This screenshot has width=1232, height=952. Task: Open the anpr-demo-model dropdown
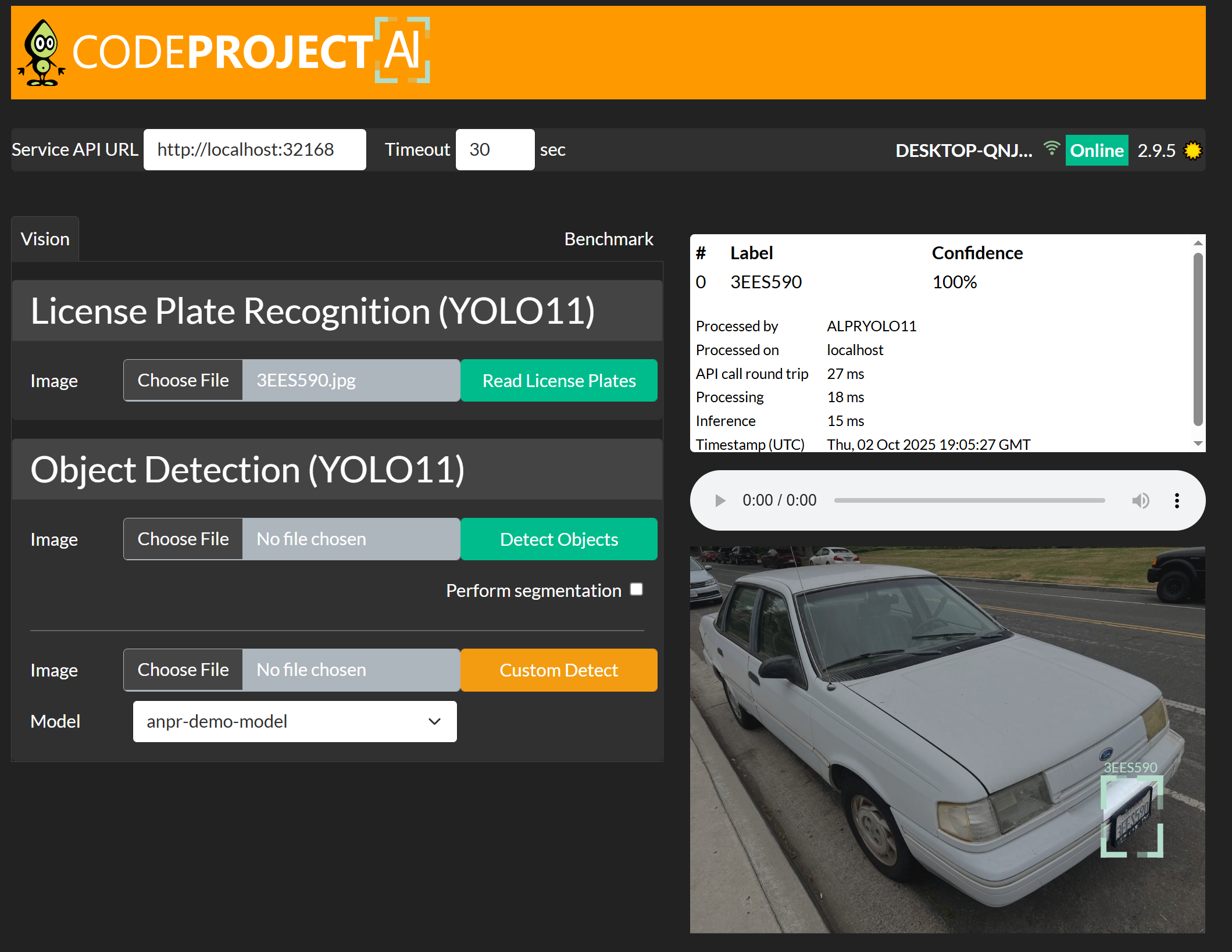295,721
